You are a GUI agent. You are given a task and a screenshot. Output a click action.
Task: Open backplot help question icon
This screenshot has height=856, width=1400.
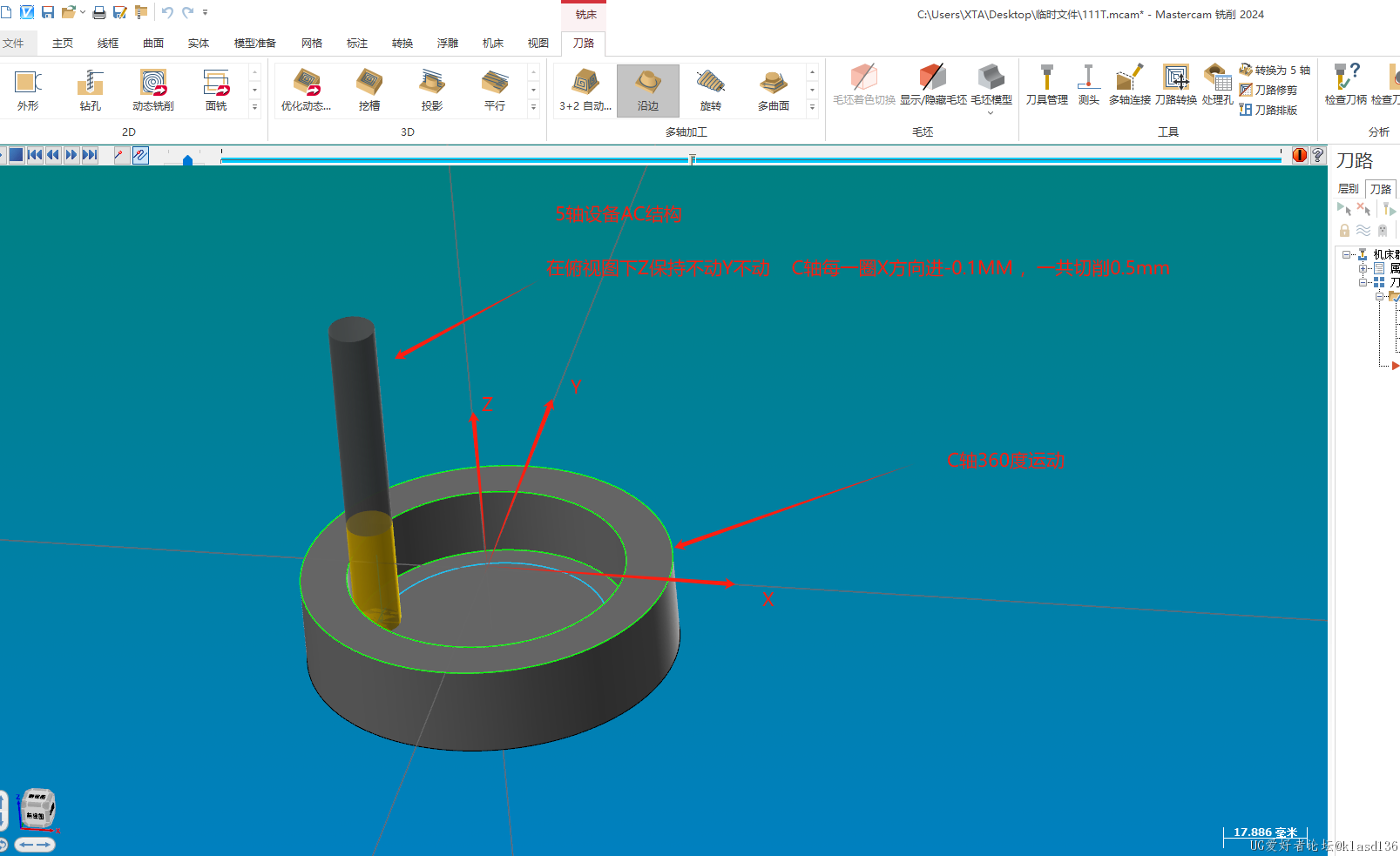click(x=1318, y=155)
